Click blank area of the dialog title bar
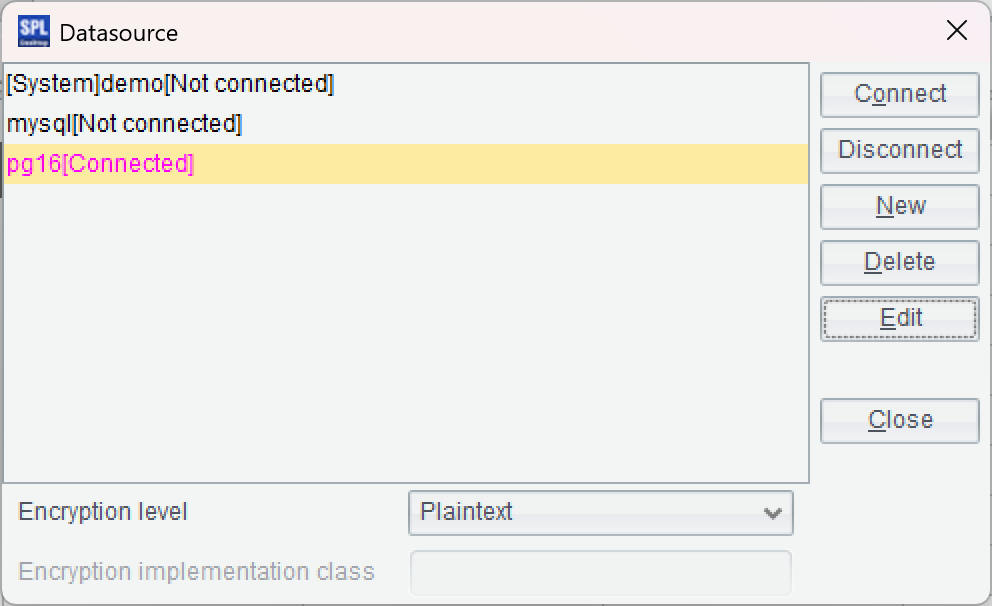 (x=550, y=32)
